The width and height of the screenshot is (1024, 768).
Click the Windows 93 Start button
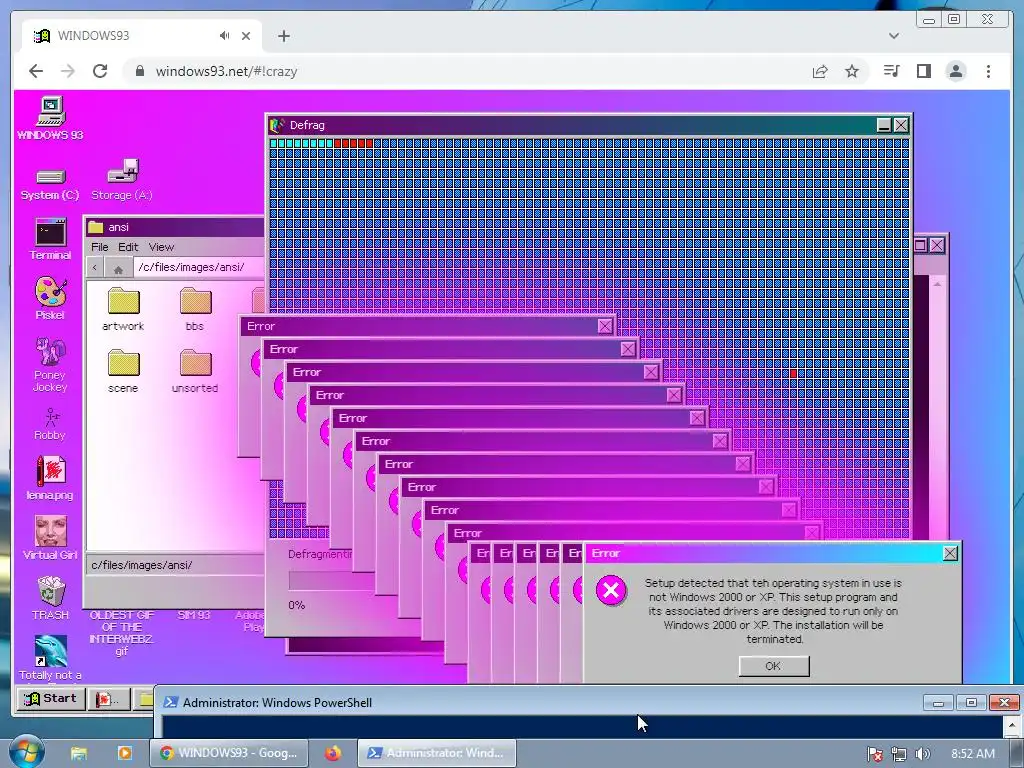click(x=51, y=699)
